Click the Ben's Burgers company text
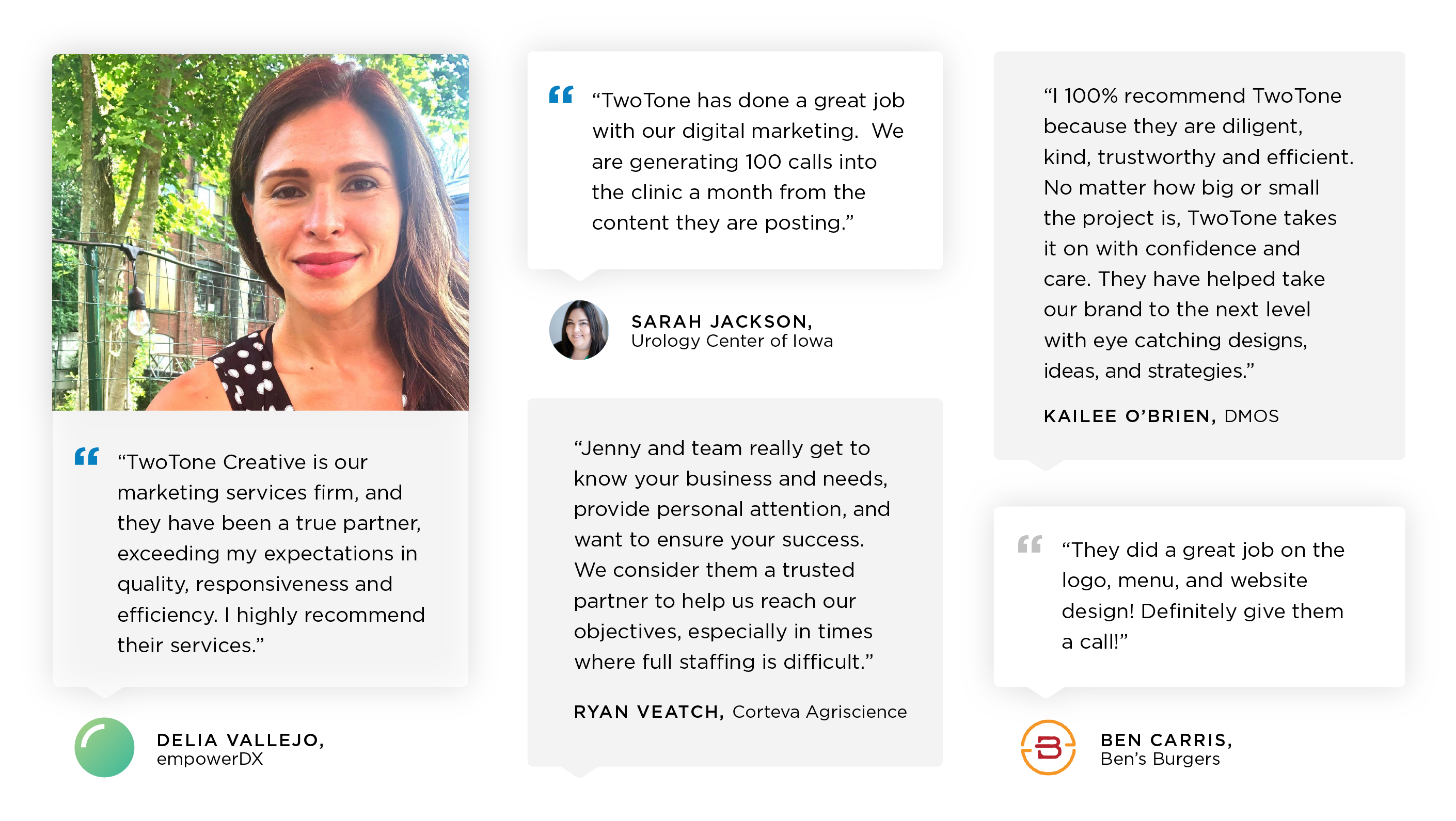The height and width of the screenshot is (821, 1456). 1160,759
